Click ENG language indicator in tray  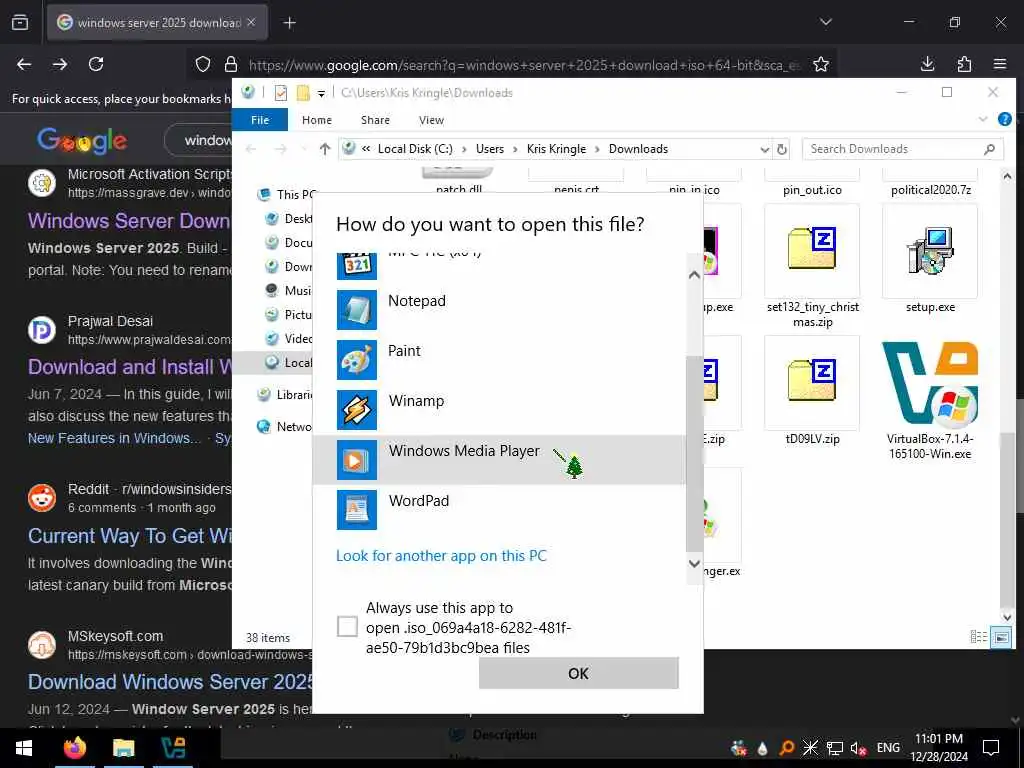[888, 748]
